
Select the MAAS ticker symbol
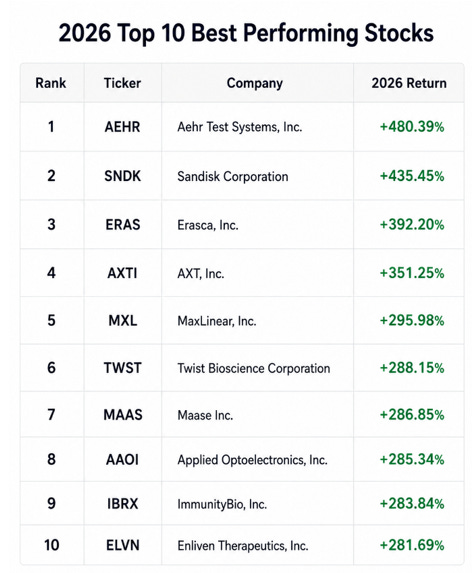click(x=123, y=415)
